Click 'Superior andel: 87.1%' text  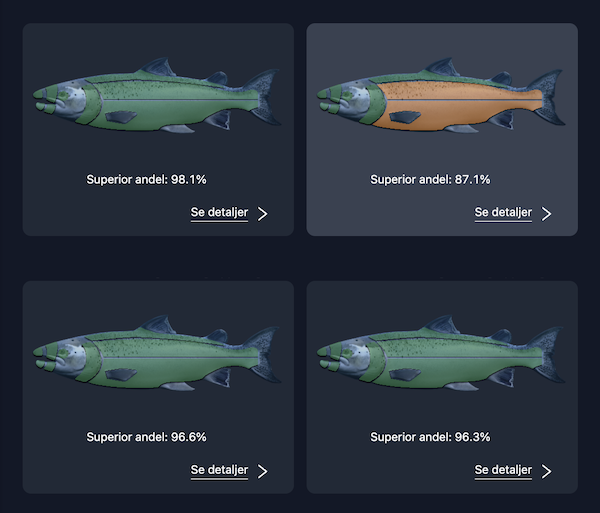[x=430, y=179]
